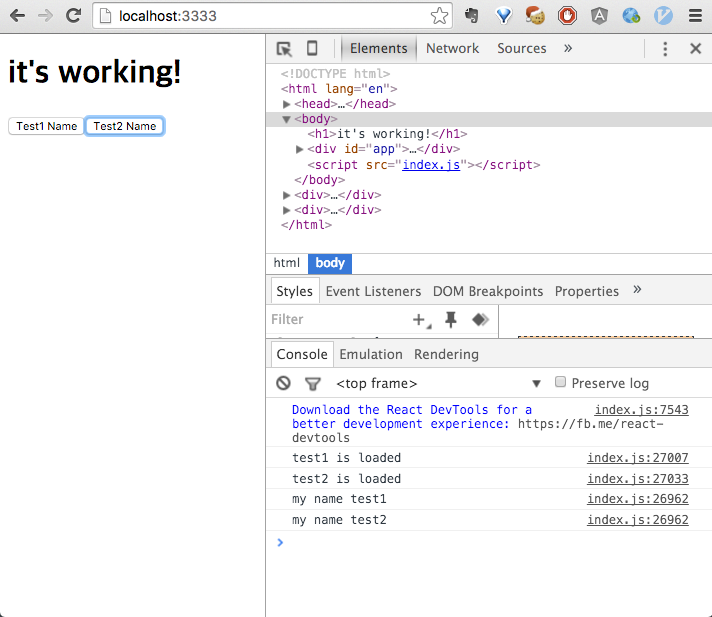712x617 pixels.
Task: Open source link index.js:7543
Action: (642, 410)
